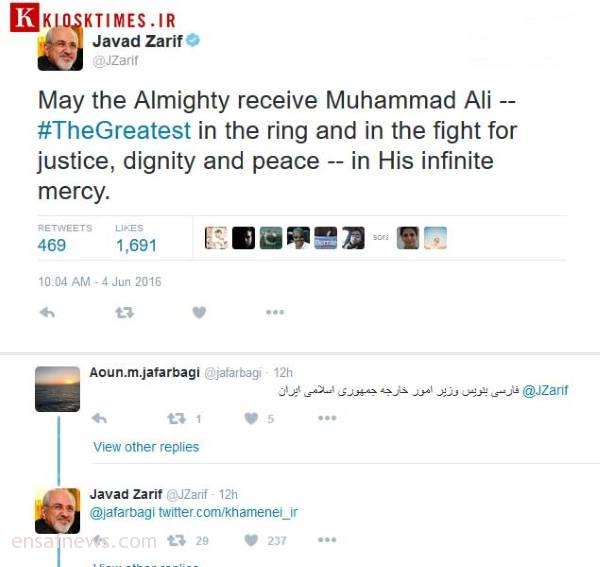Open the #TheGreatest hashtag

tap(114, 130)
